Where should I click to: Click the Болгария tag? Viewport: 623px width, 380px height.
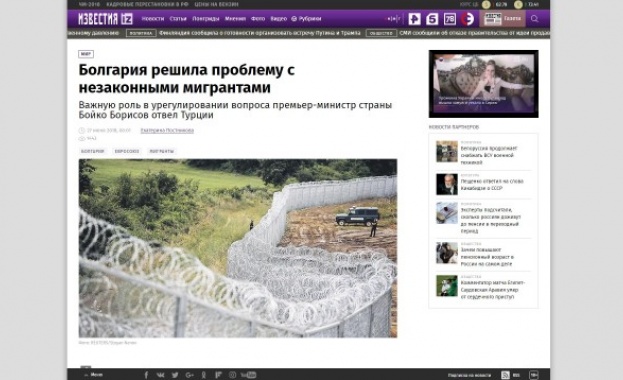coord(93,151)
